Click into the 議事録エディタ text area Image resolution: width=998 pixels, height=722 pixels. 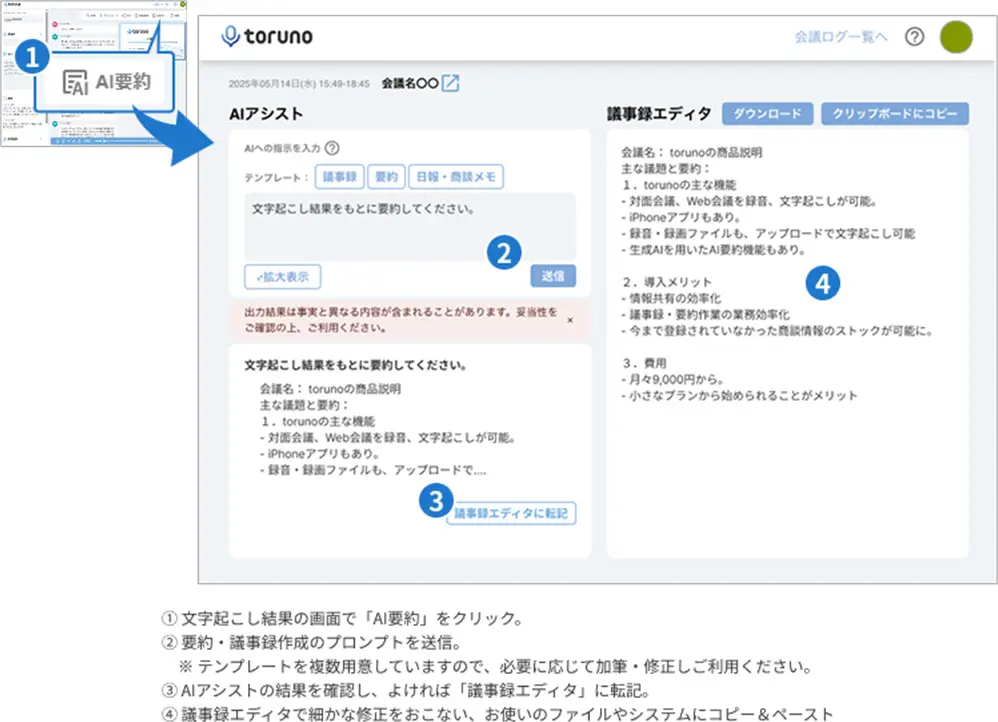click(x=787, y=450)
